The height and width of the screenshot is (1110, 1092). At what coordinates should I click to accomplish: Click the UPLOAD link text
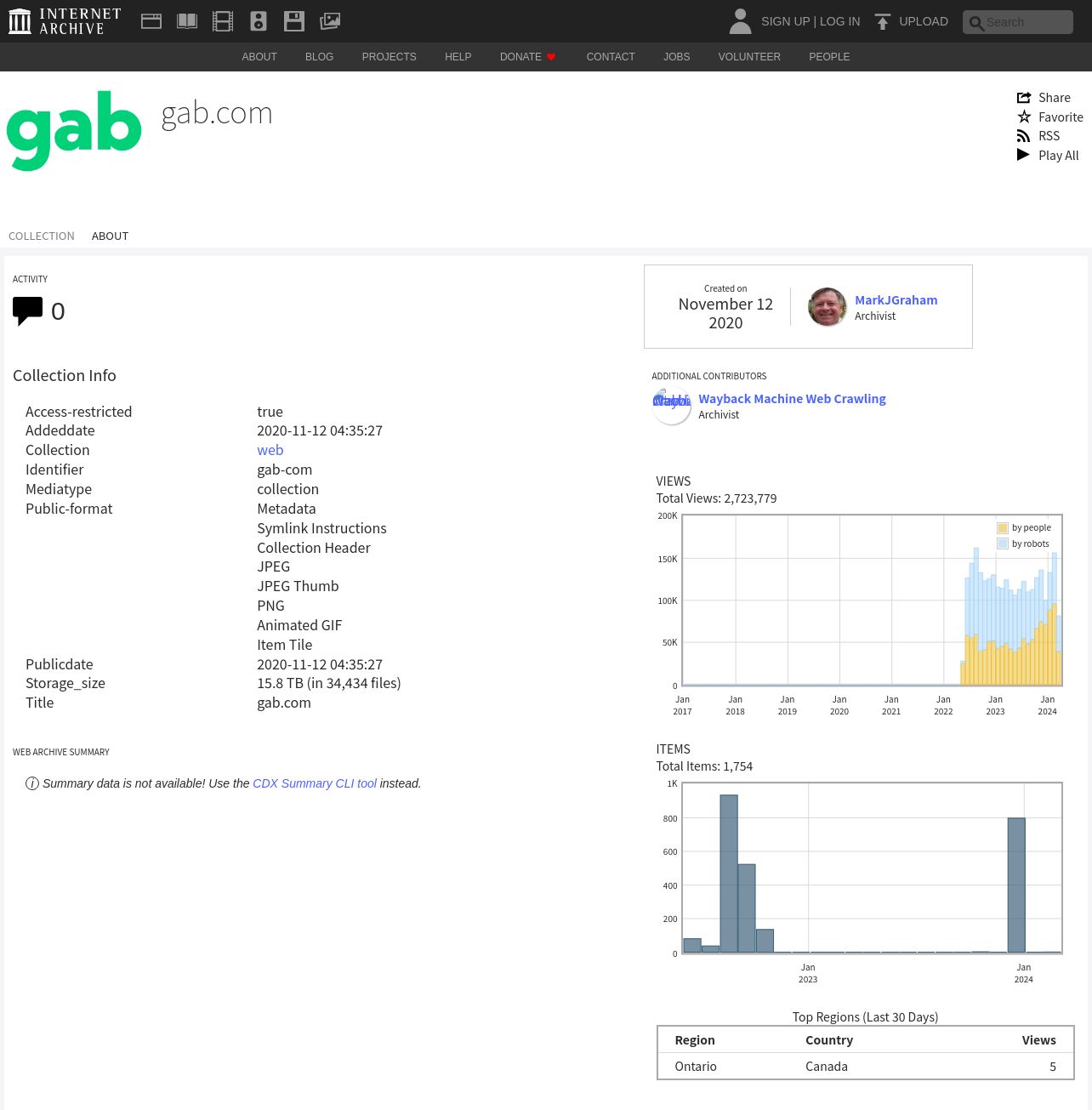point(924,21)
